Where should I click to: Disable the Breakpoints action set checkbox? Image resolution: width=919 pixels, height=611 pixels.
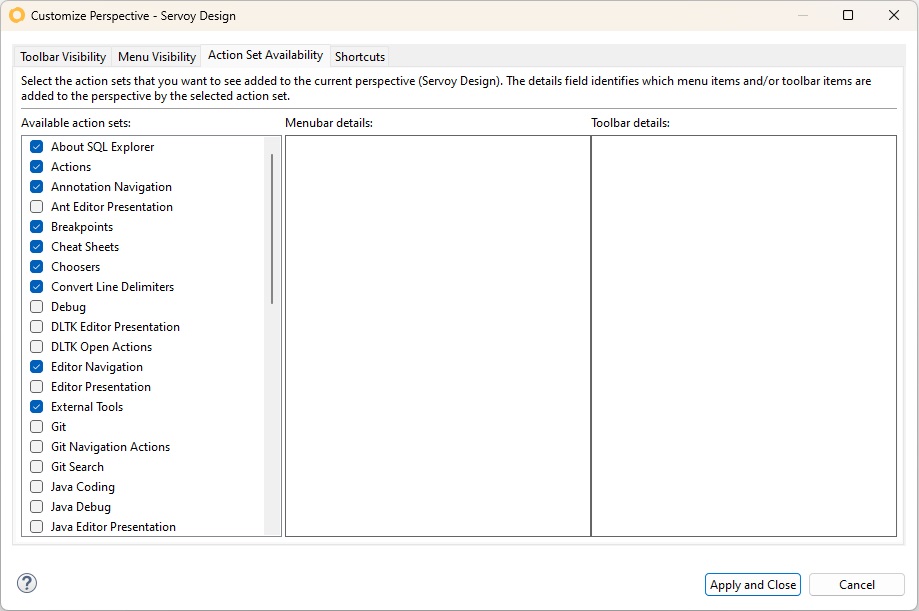pos(37,227)
